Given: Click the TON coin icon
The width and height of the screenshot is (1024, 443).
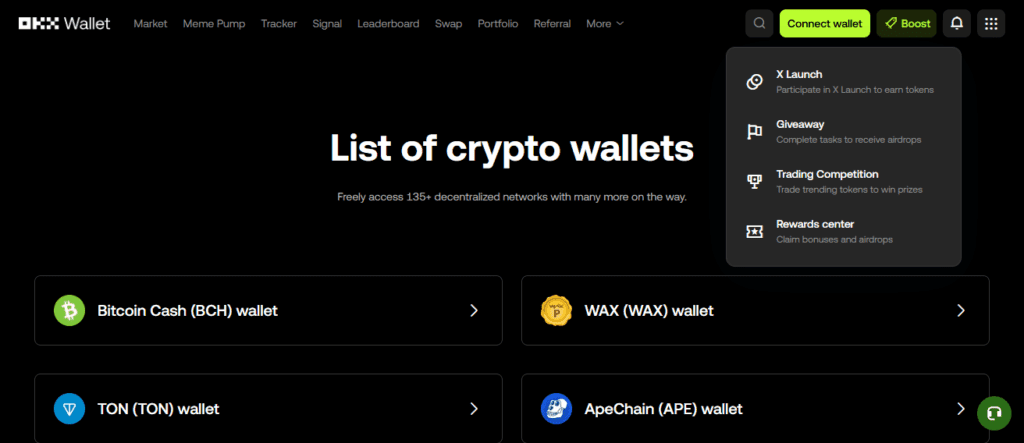Looking at the screenshot, I should (x=70, y=409).
